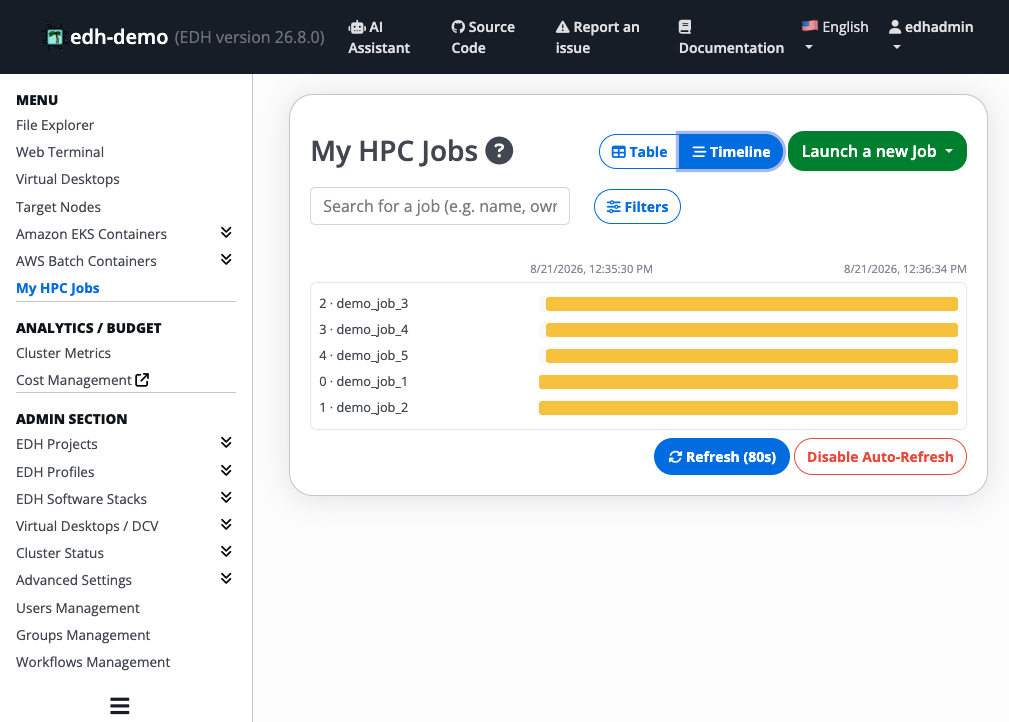Click Report an issue warning icon

[562, 27]
